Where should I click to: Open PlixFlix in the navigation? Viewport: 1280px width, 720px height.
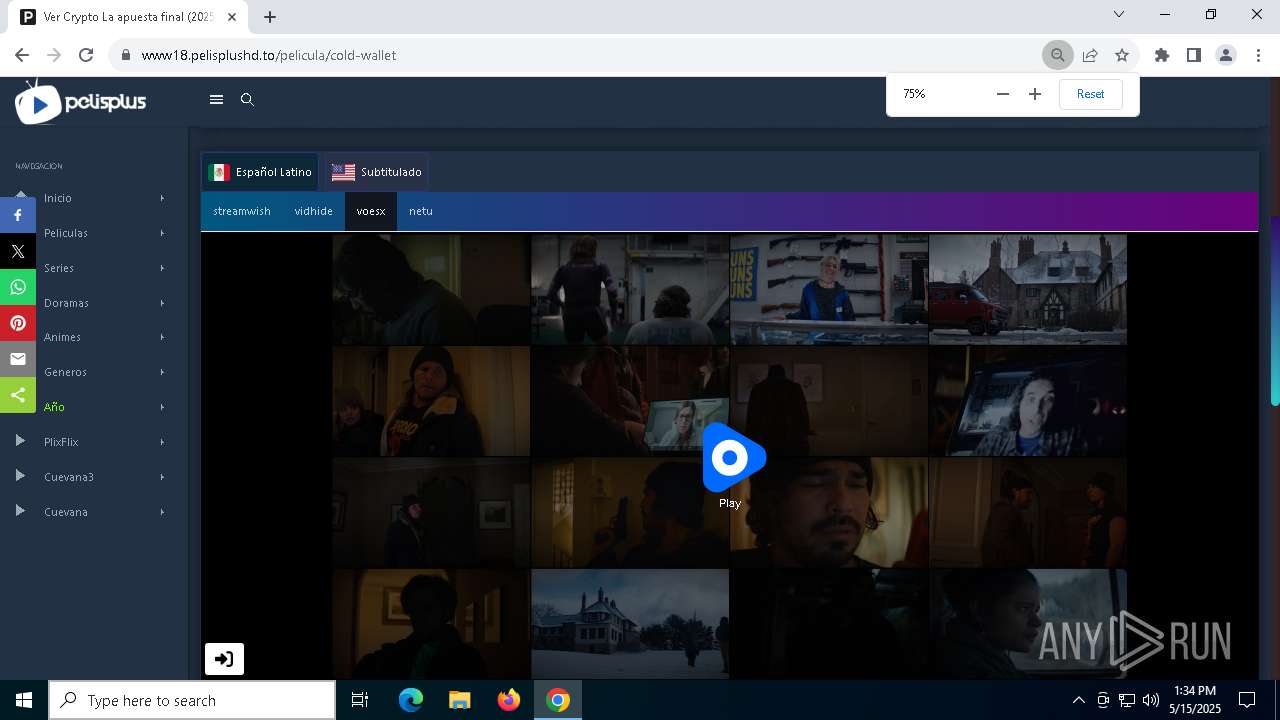[x=61, y=442]
